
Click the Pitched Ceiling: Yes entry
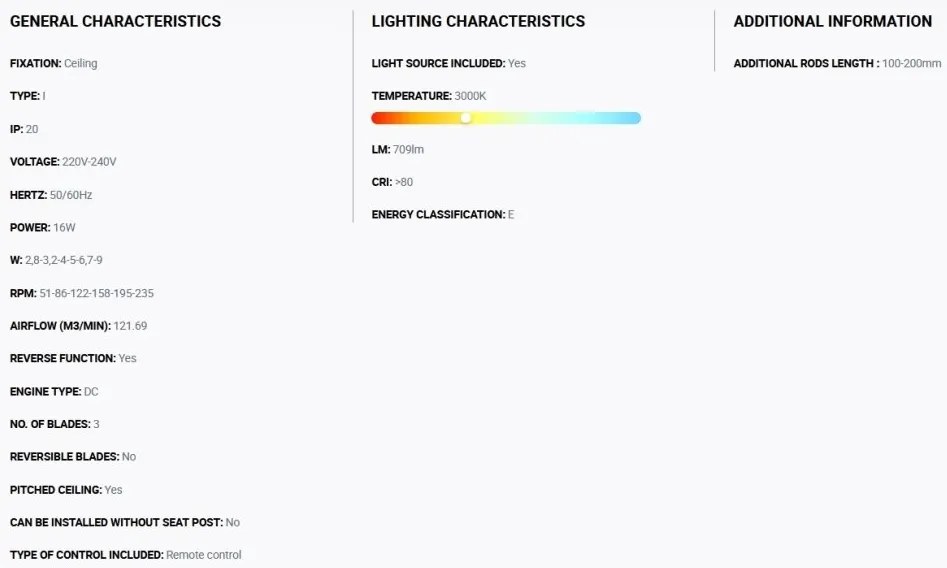tap(66, 490)
